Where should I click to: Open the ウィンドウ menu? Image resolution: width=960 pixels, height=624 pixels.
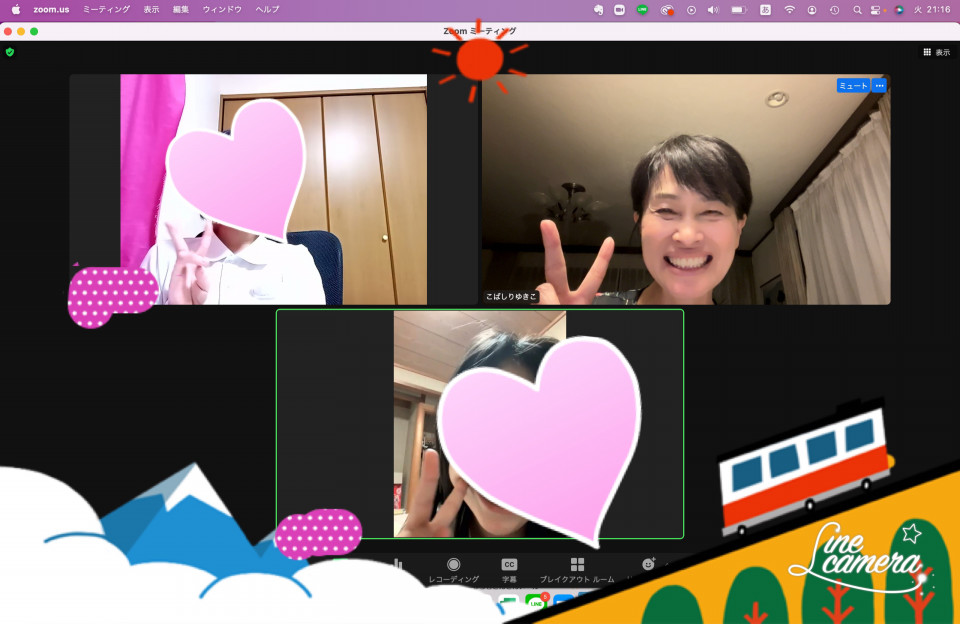(x=221, y=9)
